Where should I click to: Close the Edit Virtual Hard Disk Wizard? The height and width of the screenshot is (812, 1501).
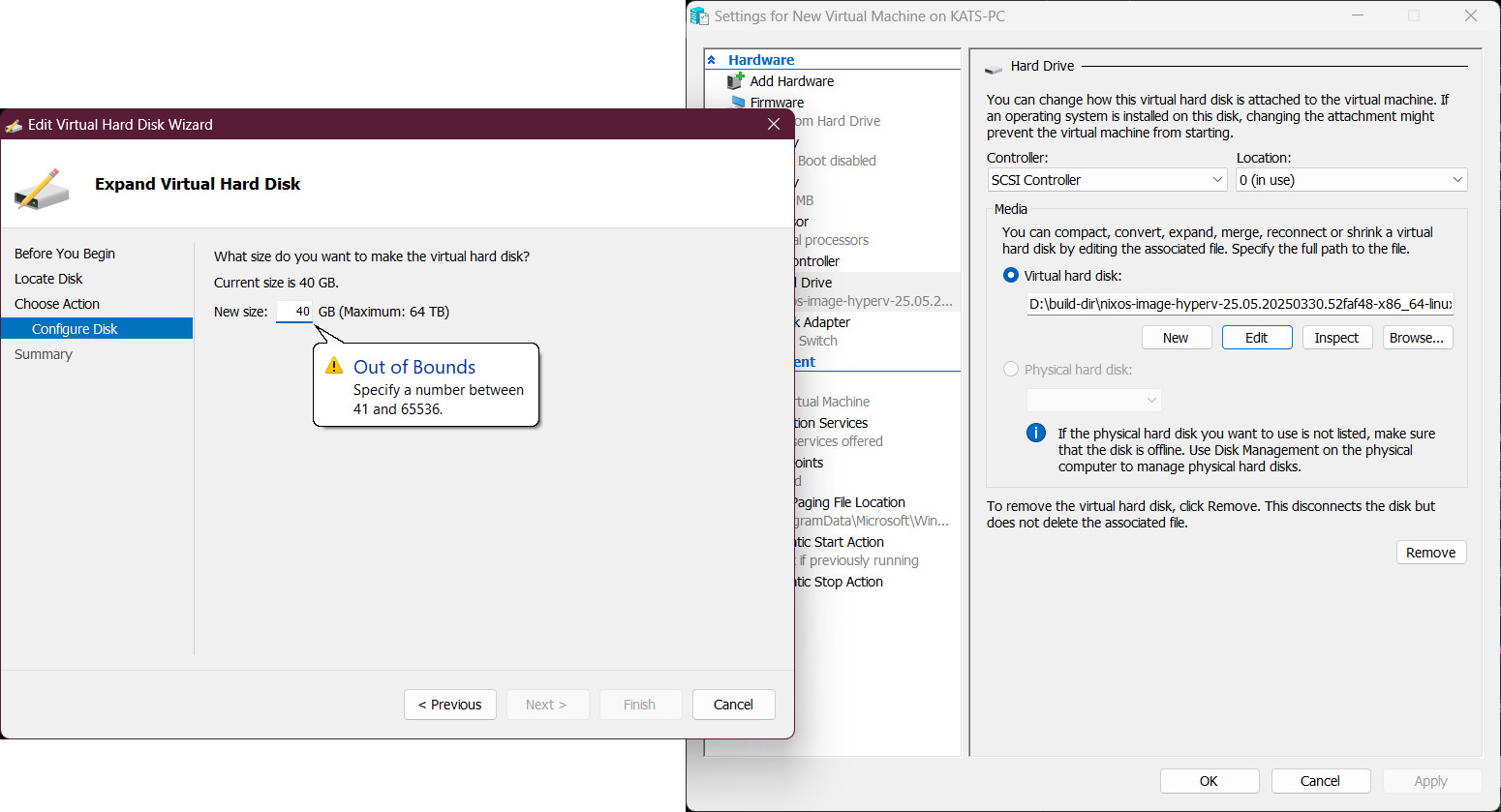pyautogui.click(x=774, y=124)
